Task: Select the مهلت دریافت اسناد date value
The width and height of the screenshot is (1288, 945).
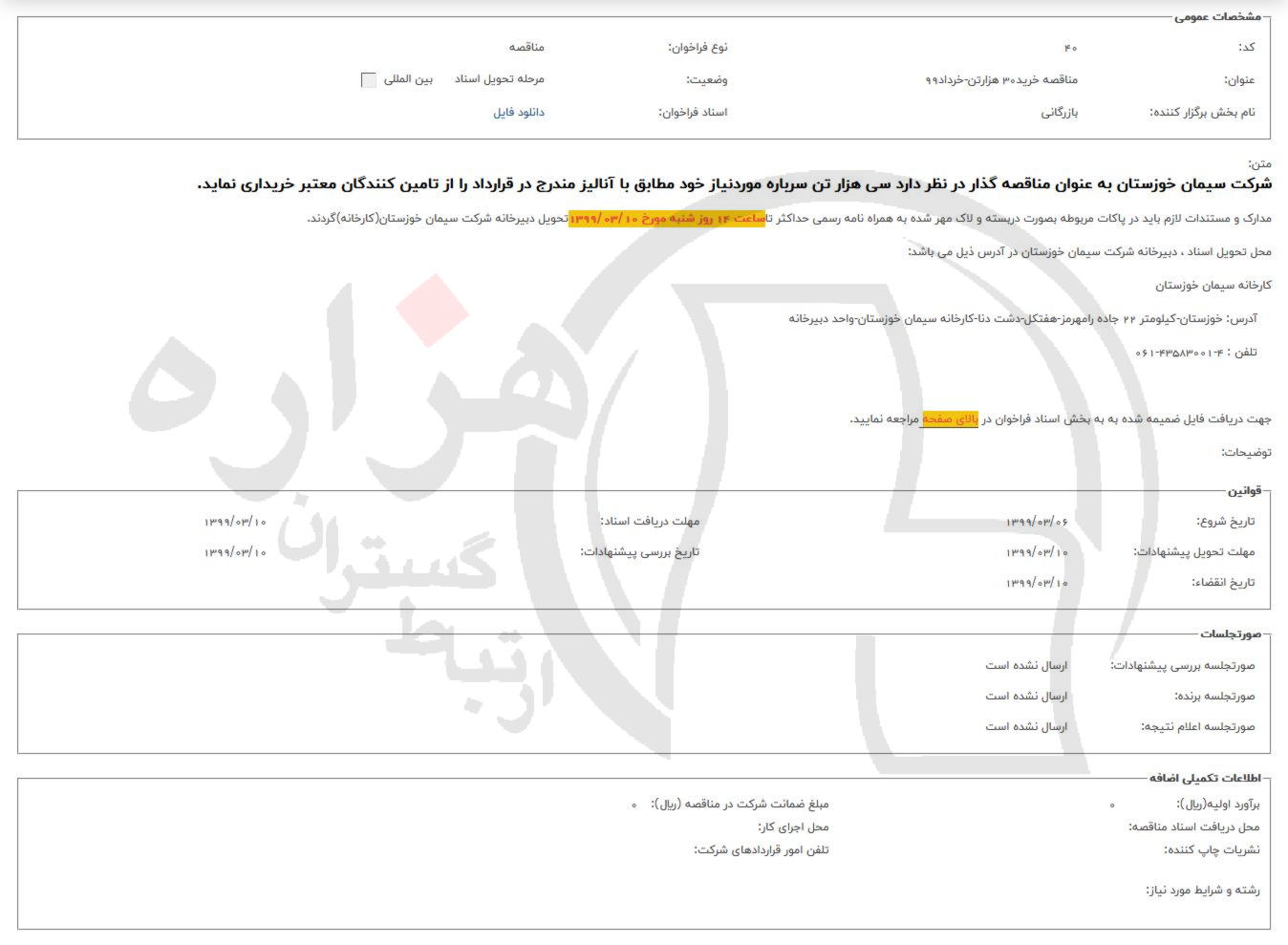Action: click(235, 522)
